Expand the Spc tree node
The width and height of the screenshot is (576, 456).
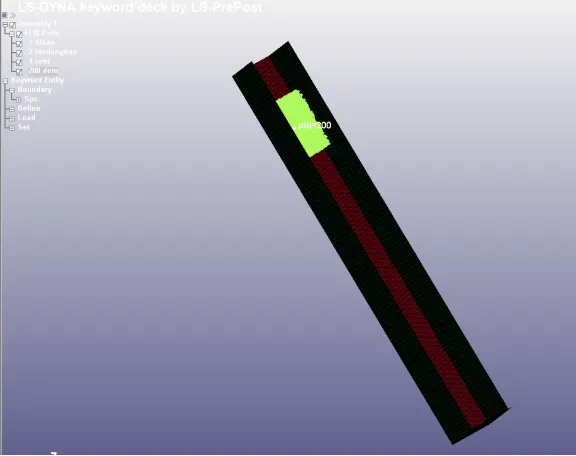pyautogui.click(x=18, y=100)
